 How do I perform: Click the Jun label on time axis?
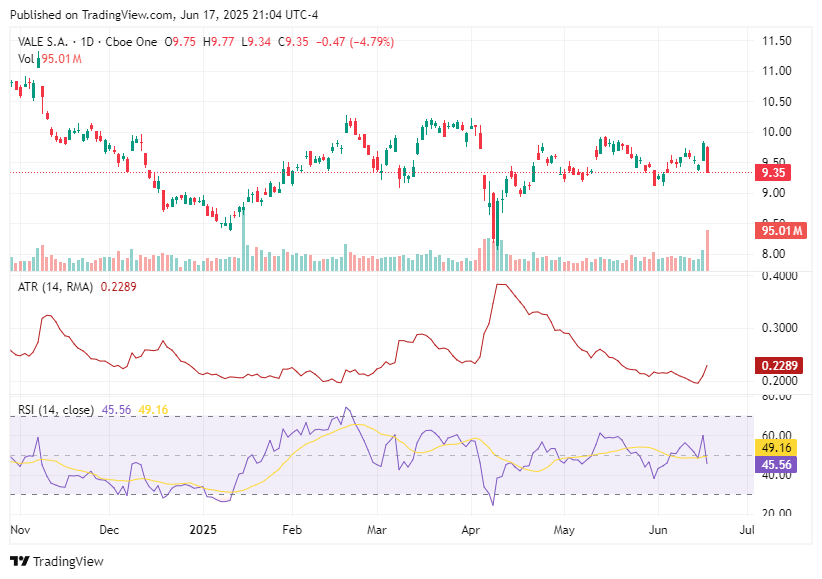click(x=658, y=530)
